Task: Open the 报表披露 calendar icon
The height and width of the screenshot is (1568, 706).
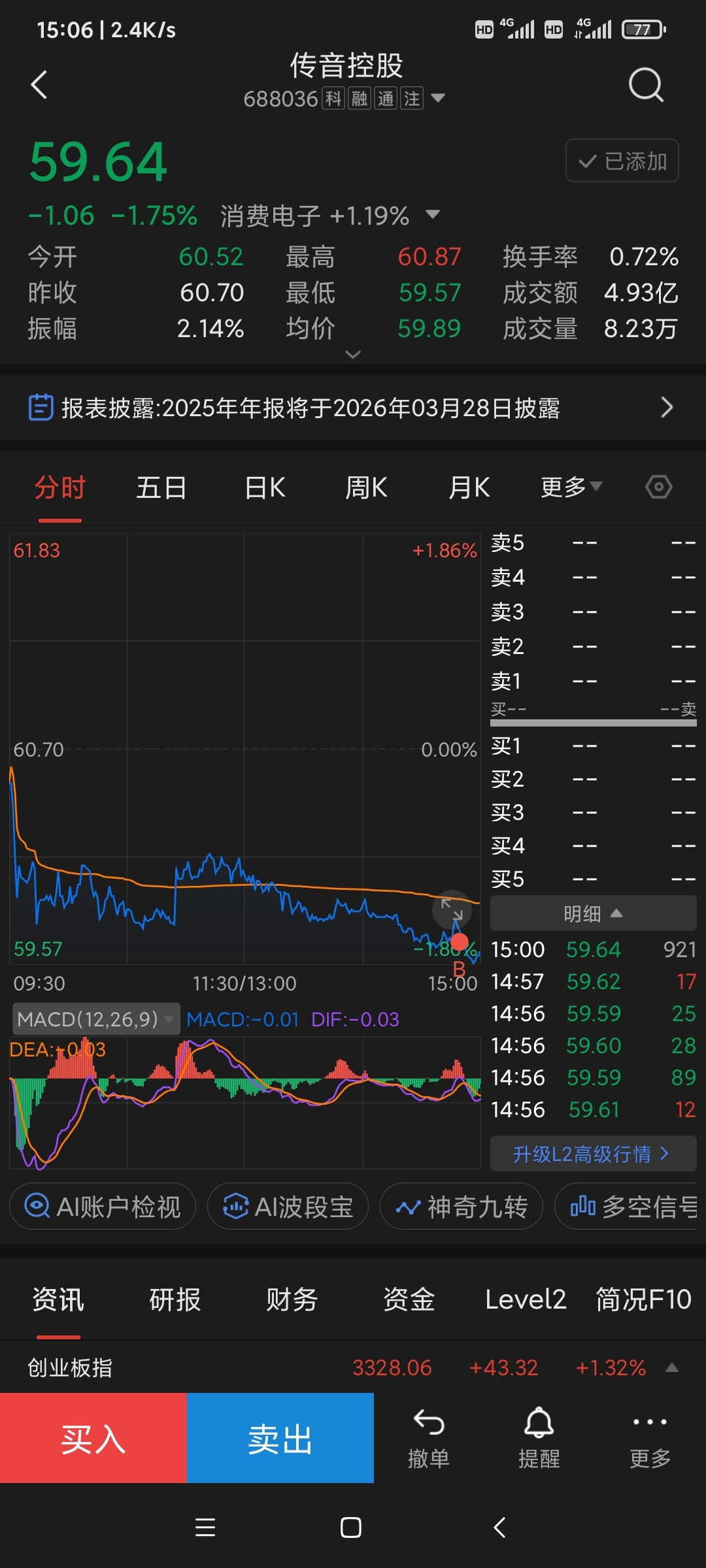Action: click(x=41, y=408)
